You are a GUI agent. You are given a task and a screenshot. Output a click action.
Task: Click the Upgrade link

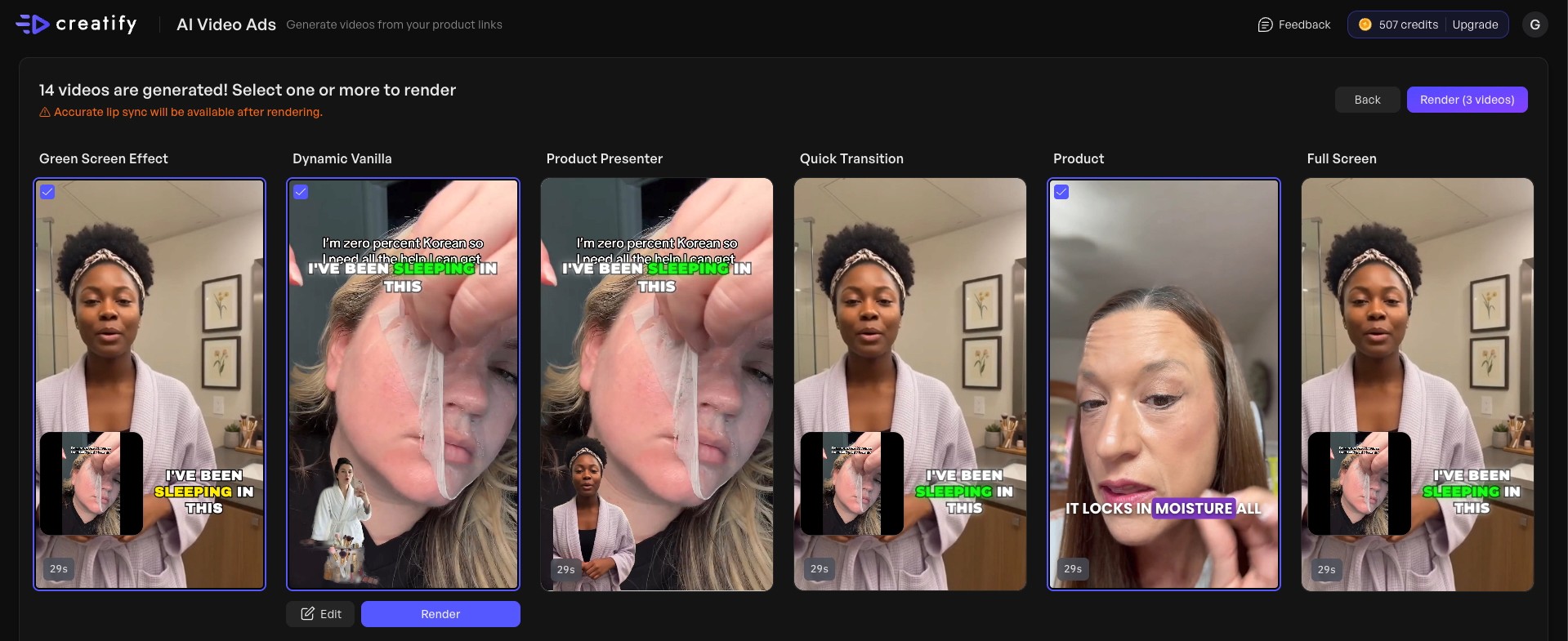tap(1475, 24)
